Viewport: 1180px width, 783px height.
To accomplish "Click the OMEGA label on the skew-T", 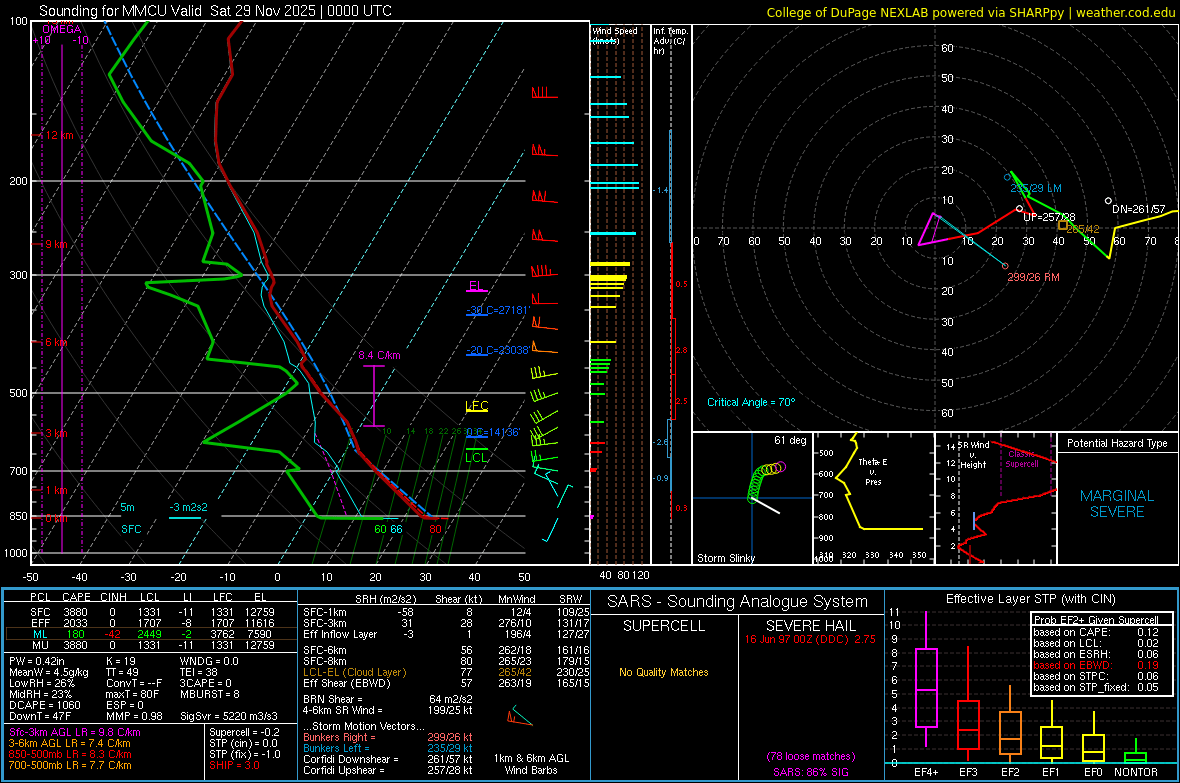I will [62, 29].
